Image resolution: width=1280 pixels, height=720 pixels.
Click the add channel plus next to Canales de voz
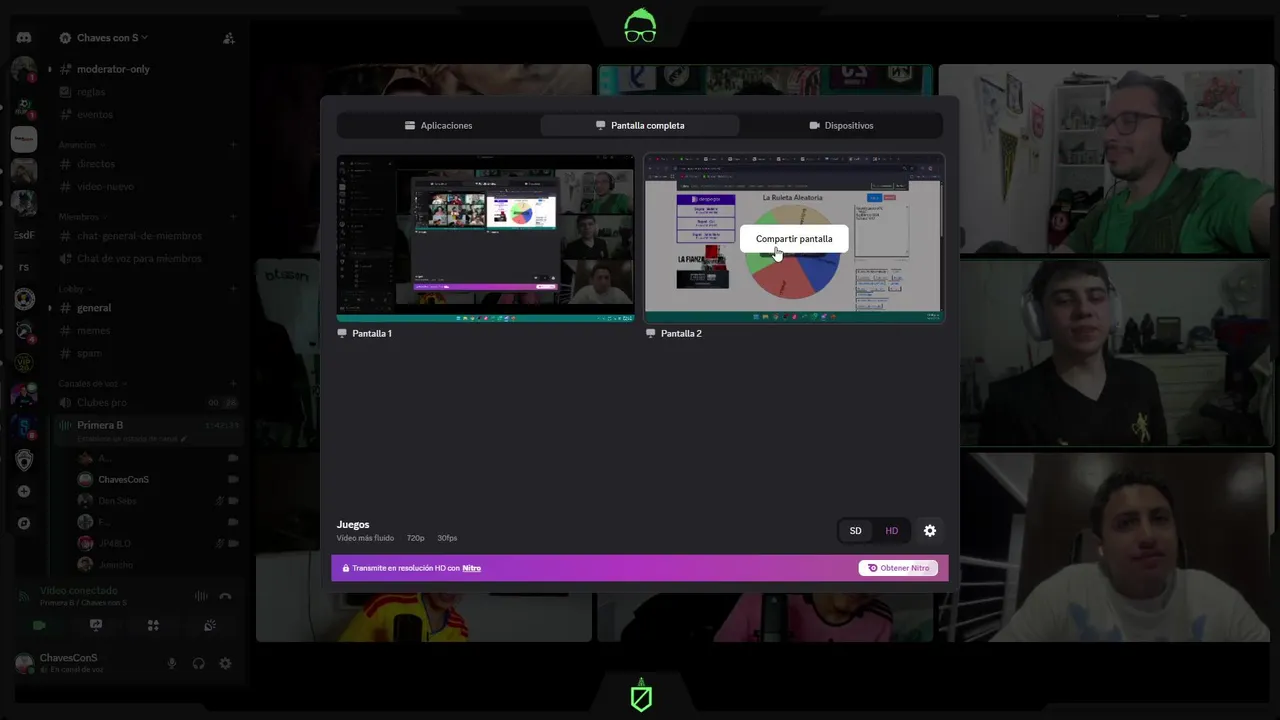pyautogui.click(x=233, y=384)
